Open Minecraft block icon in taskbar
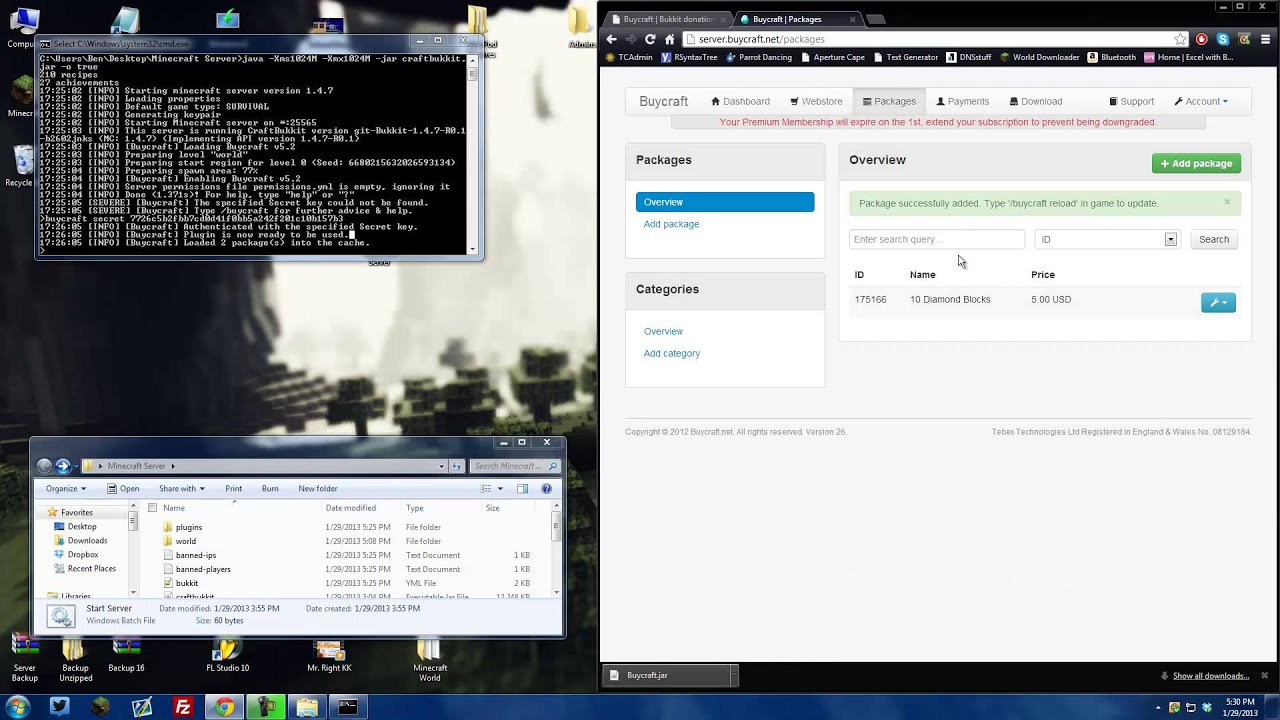This screenshot has width=1280, height=720. point(101,707)
